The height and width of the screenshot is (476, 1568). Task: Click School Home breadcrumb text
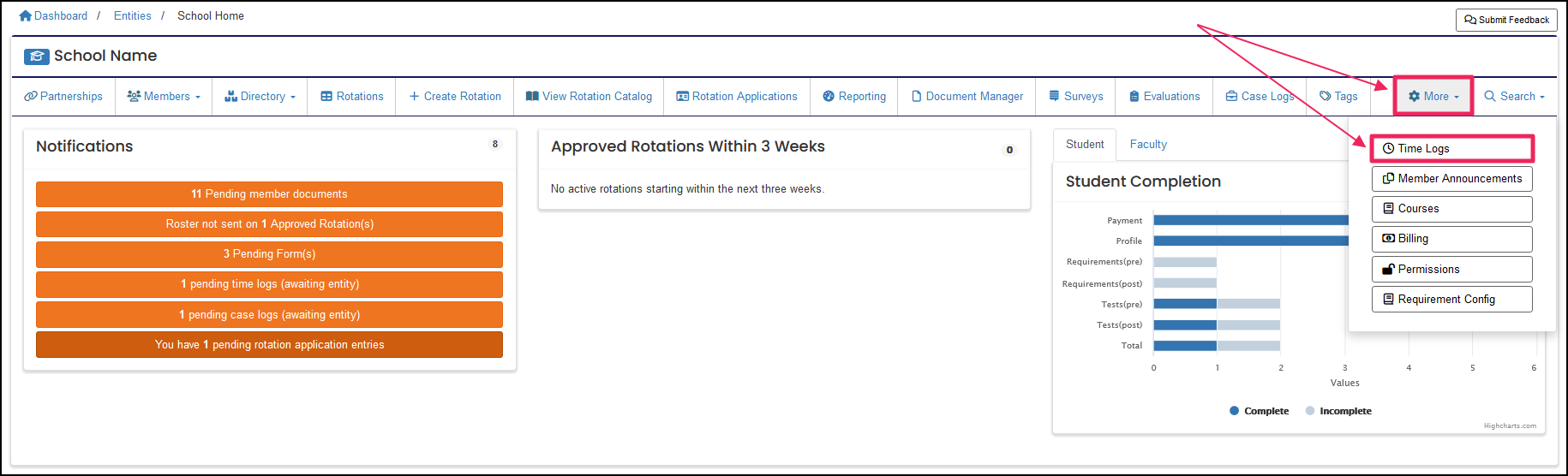[211, 15]
